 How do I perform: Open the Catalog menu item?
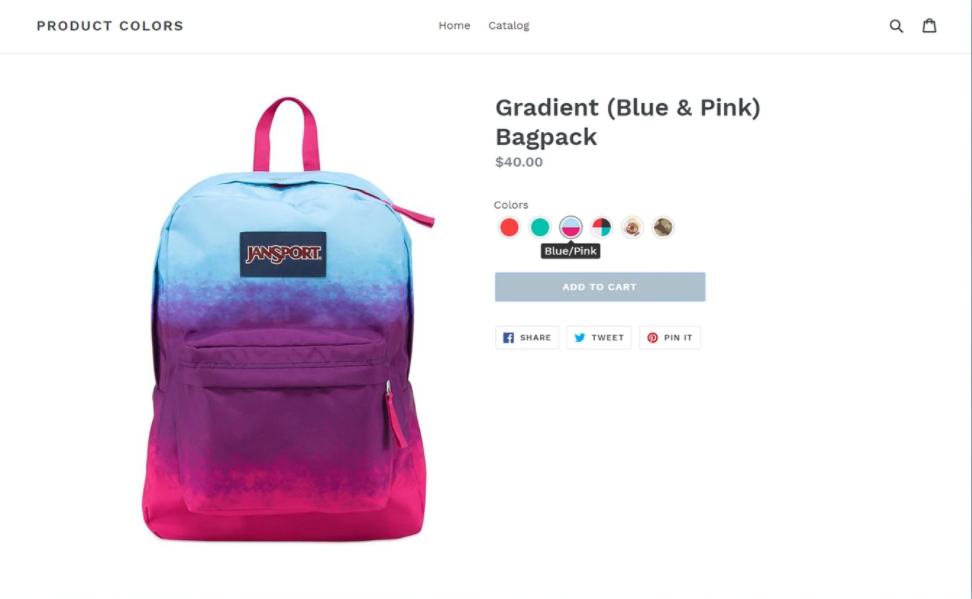tap(508, 25)
